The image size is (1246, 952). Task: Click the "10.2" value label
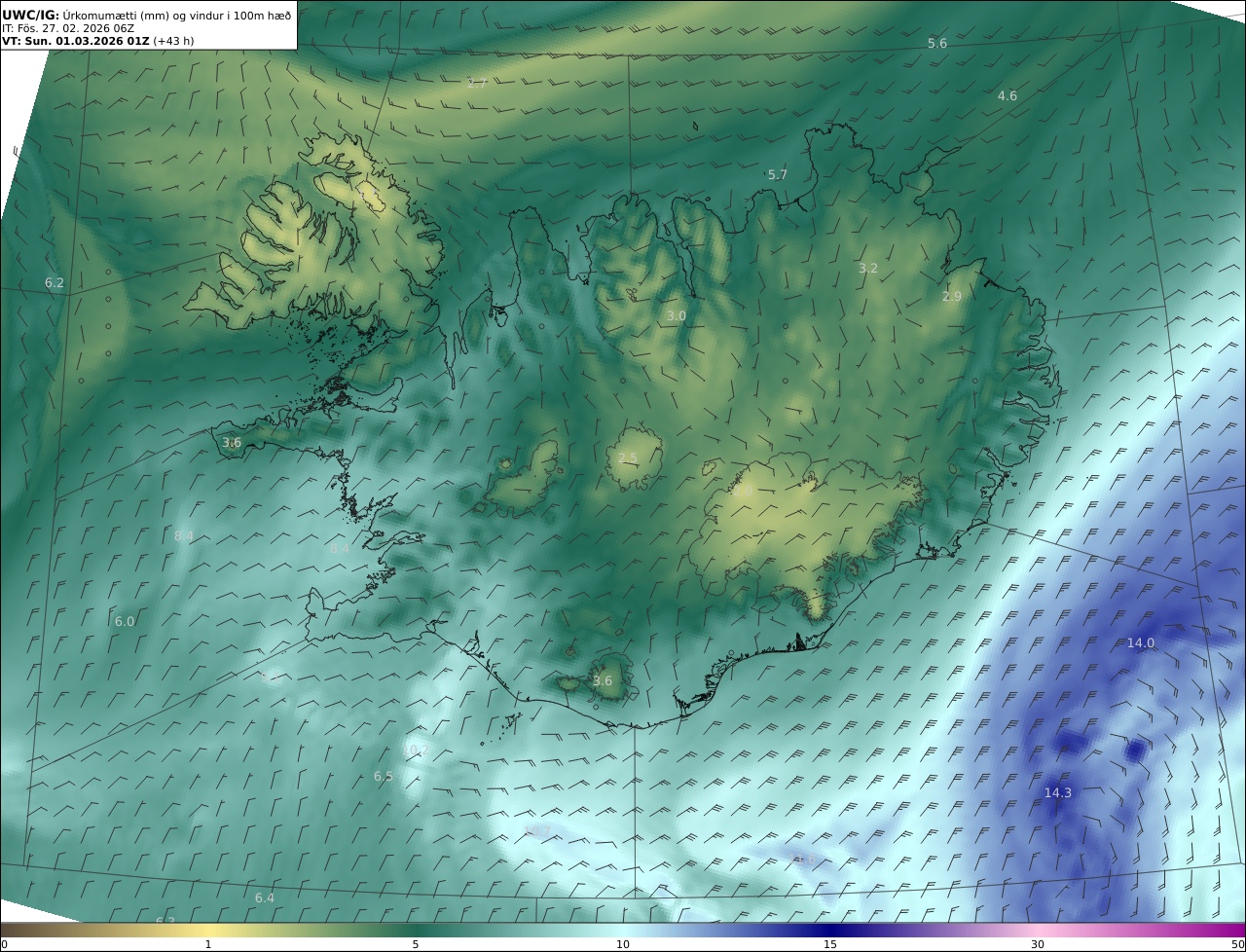(x=416, y=750)
